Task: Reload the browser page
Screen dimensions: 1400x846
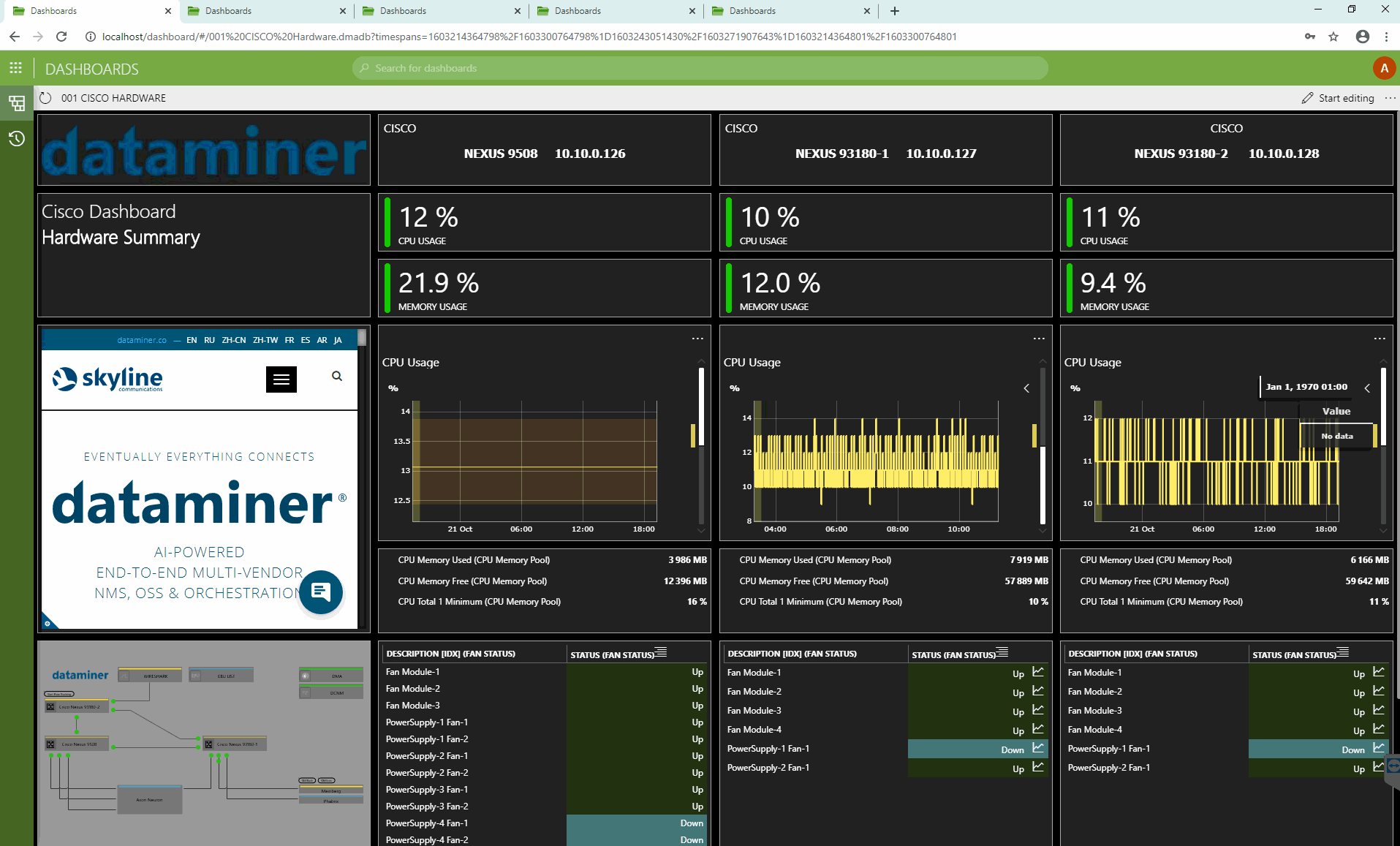Action: coord(61,37)
